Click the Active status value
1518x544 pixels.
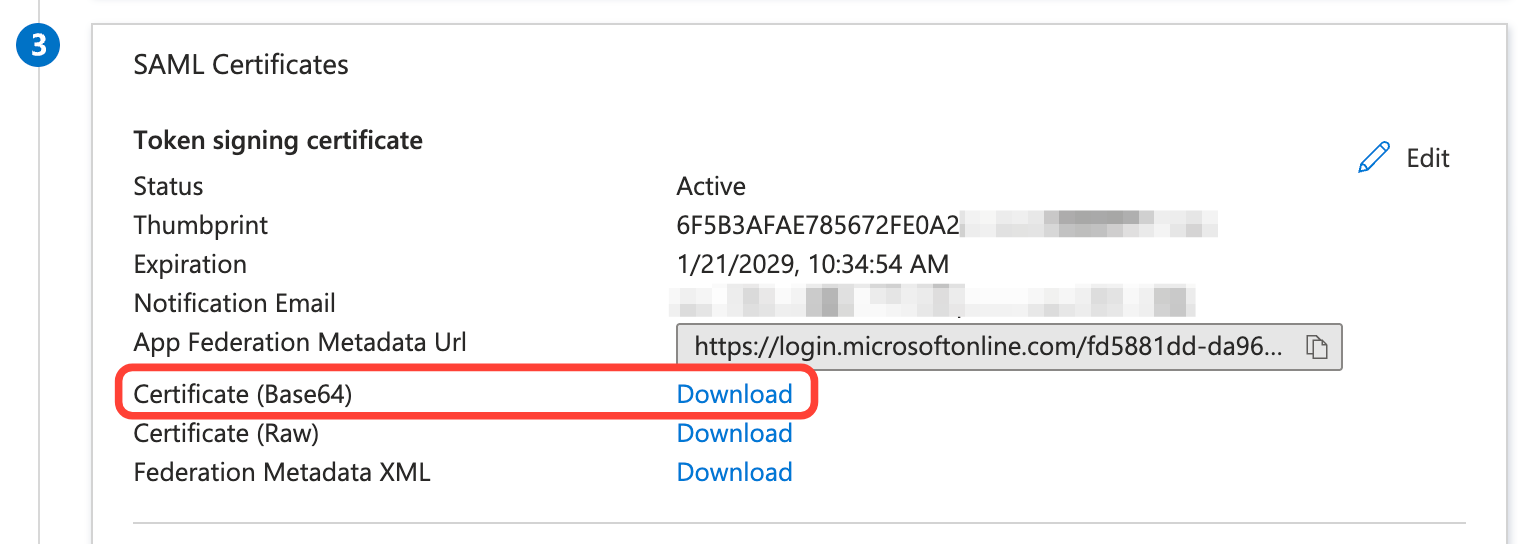(711, 186)
